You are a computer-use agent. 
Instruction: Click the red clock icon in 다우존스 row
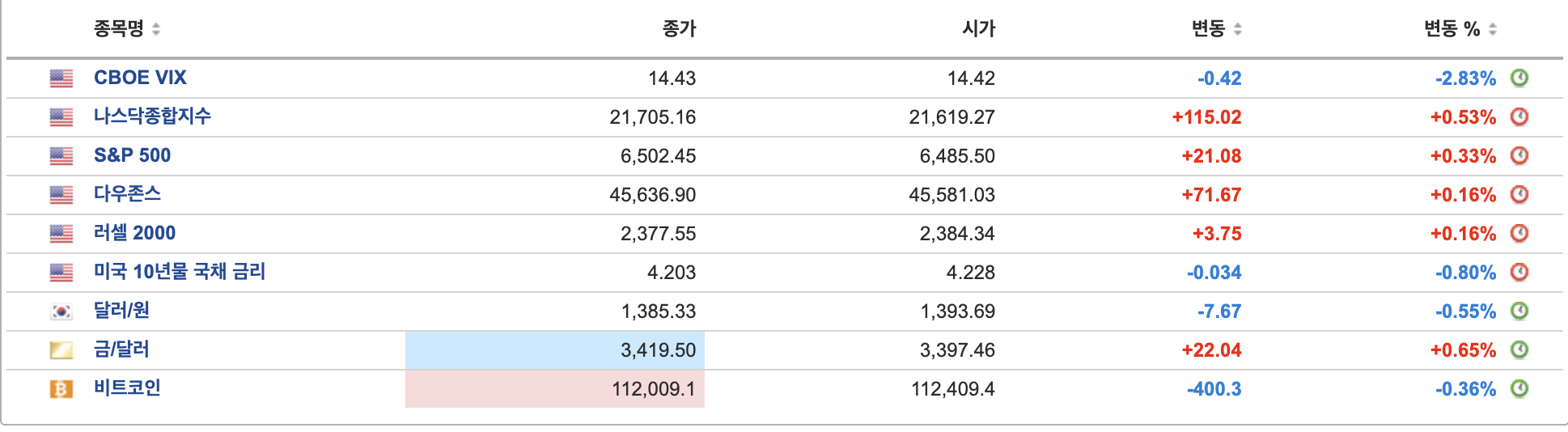[1519, 194]
